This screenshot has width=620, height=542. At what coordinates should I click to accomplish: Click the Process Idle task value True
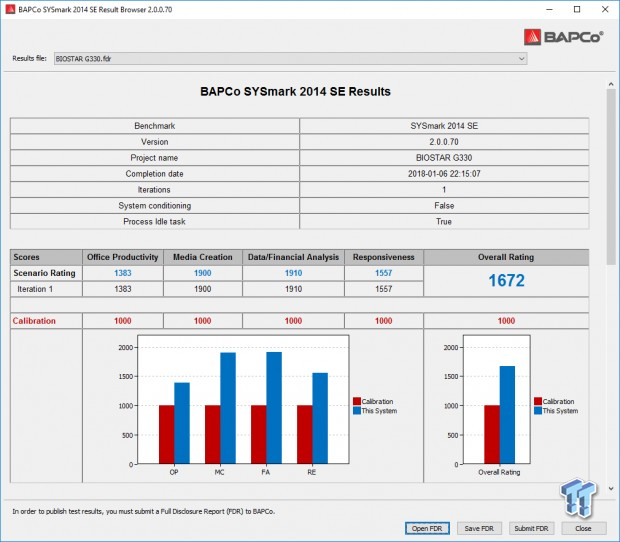(444, 221)
